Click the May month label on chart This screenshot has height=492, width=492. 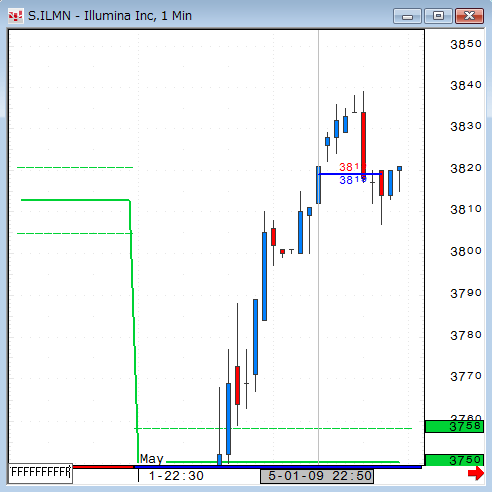152,459
